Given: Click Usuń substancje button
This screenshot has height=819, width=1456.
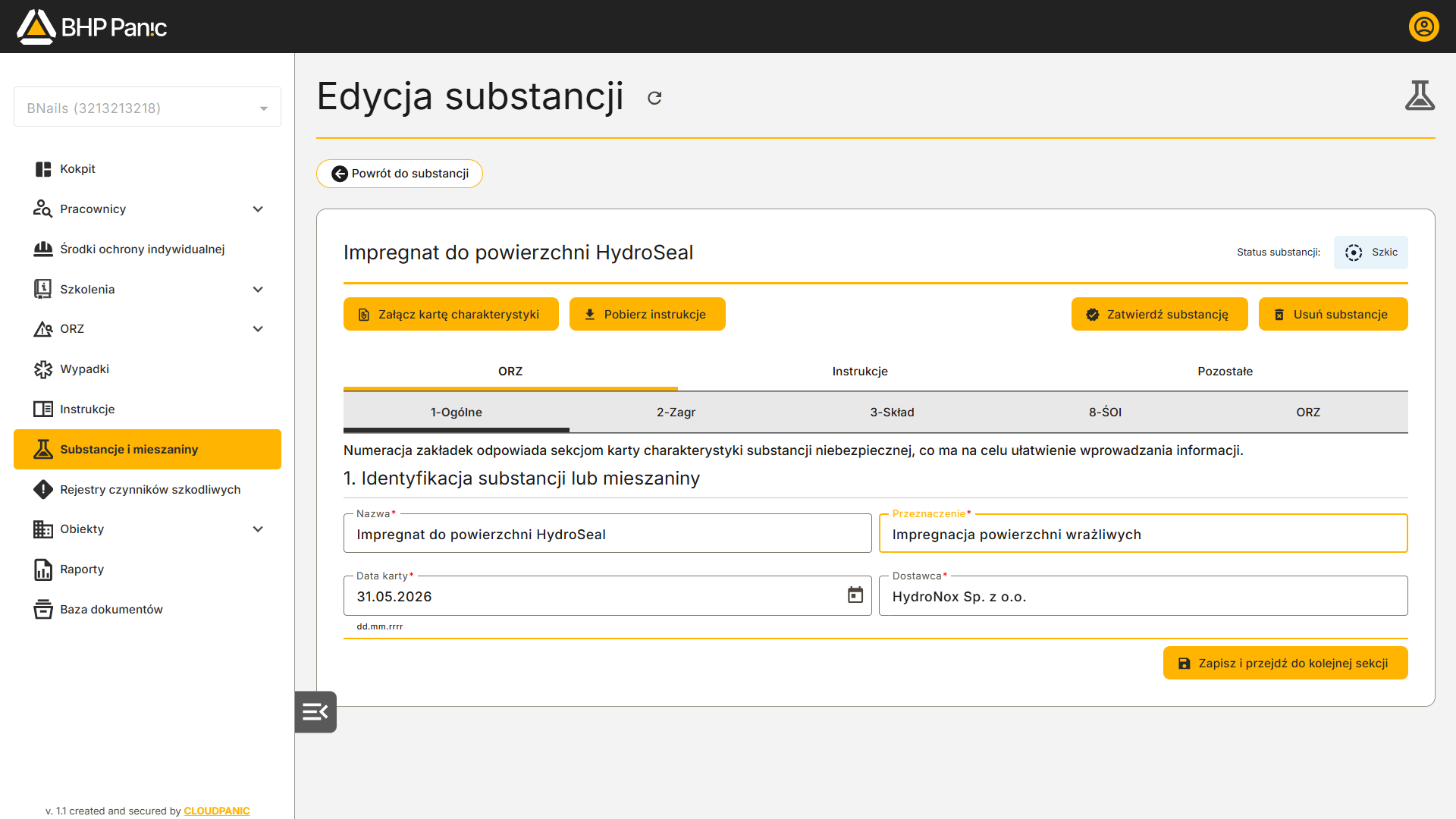Looking at the screenshot, I should (1333, 314).
